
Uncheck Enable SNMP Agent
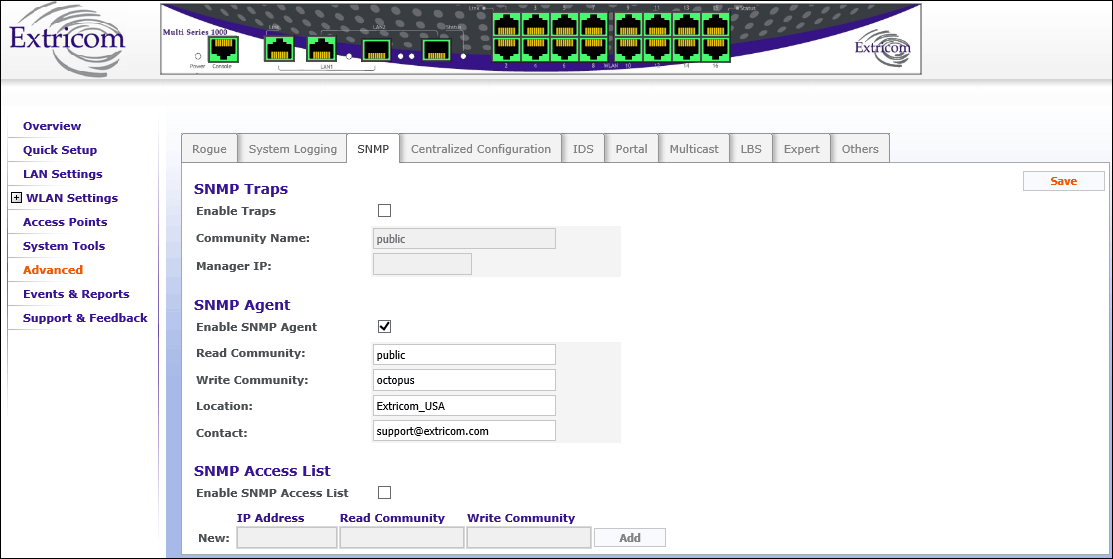[x=385, y=326]
